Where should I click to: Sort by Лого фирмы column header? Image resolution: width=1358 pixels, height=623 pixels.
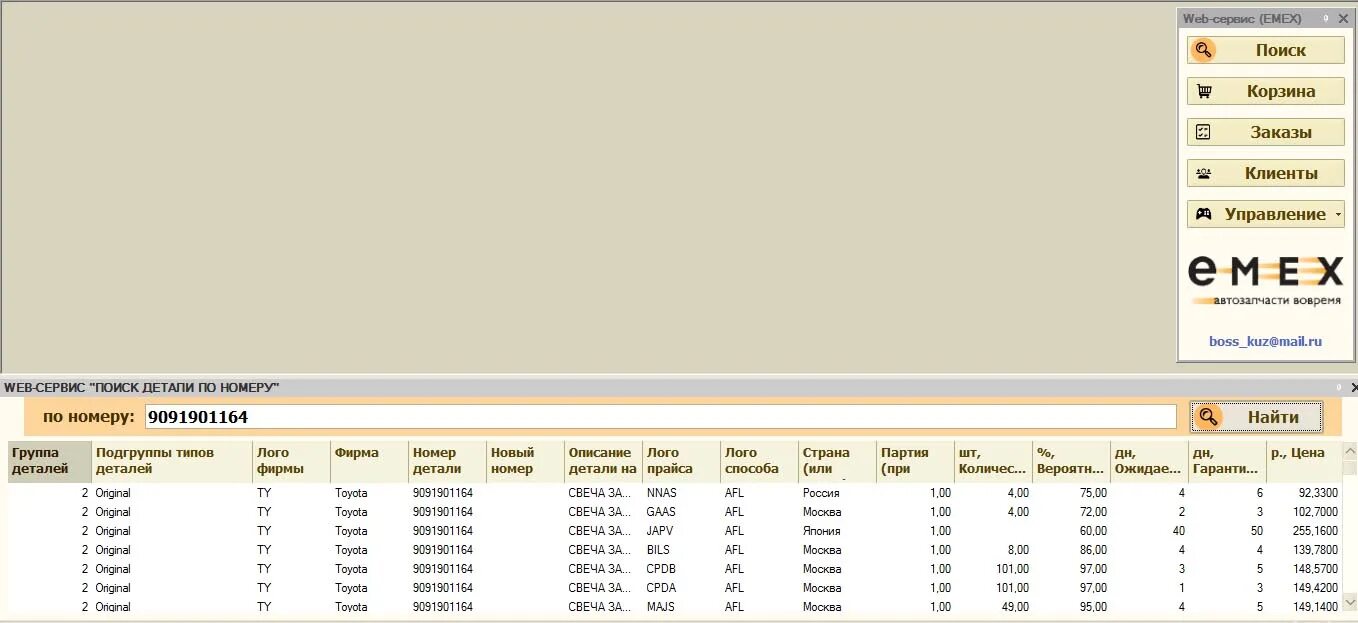pos(291,461)
